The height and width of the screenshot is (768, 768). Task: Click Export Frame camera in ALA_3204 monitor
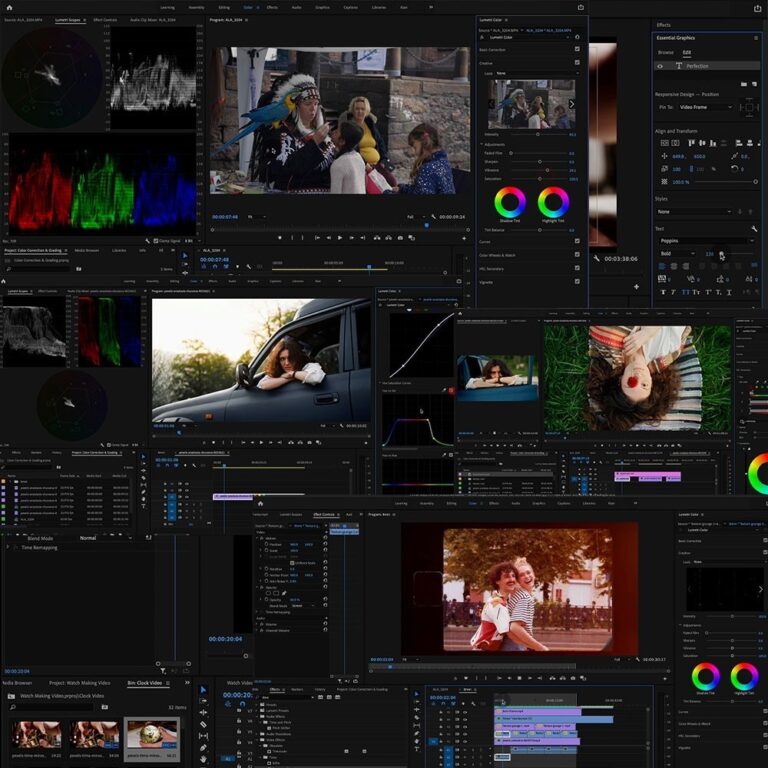[400, 238]
